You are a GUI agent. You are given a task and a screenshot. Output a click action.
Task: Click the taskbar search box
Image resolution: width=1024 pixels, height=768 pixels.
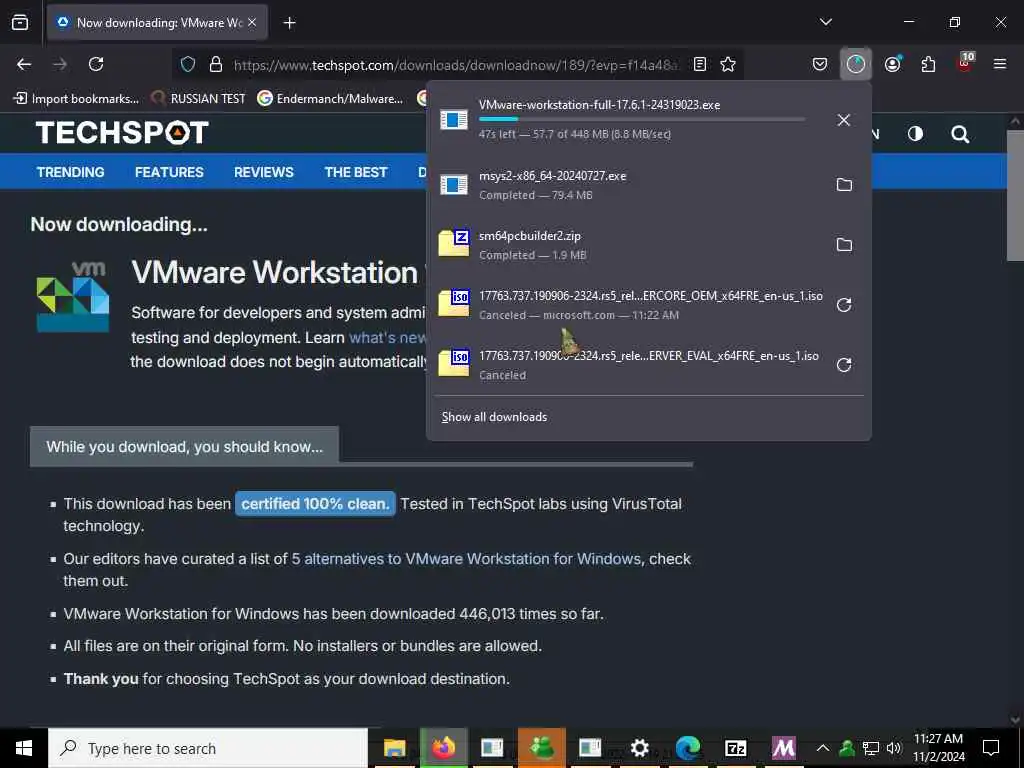[x=208, y=748]
